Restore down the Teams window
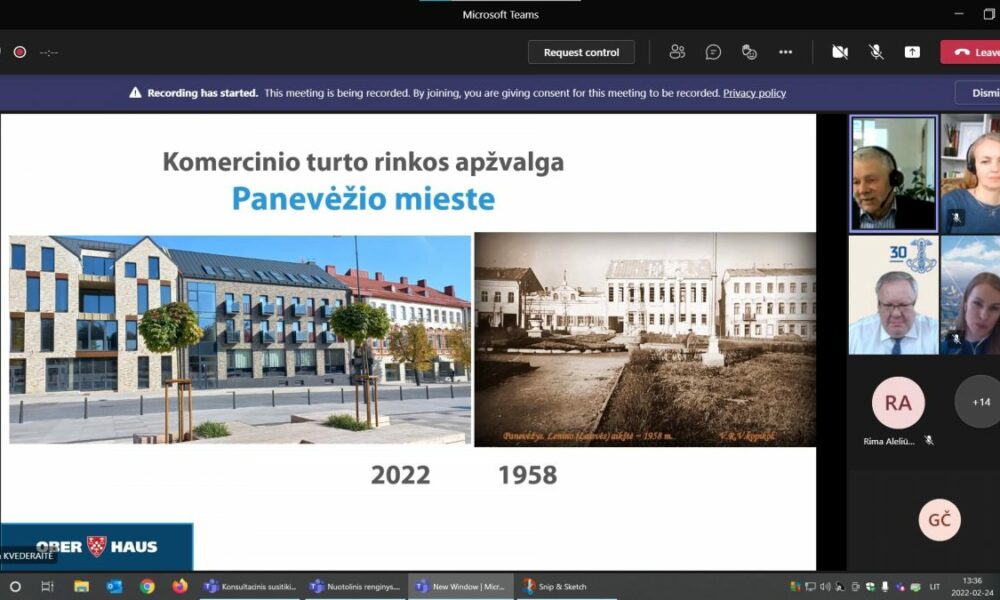Image resolution: width=1000 pixels, height=600 pixels. tap(989, 14)
